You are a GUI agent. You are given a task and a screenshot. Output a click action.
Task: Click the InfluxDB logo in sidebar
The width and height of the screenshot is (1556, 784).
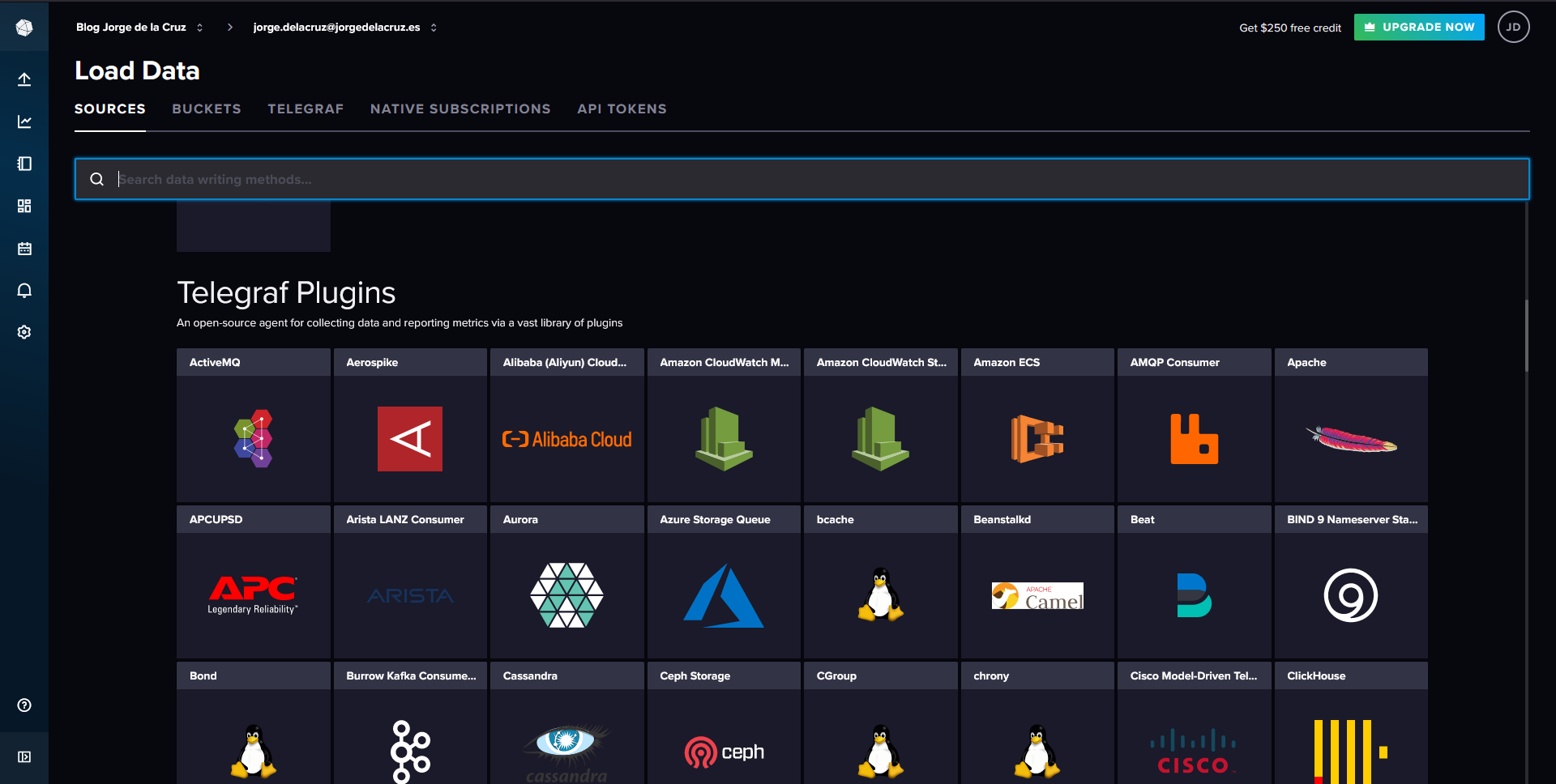click(24, 28)
